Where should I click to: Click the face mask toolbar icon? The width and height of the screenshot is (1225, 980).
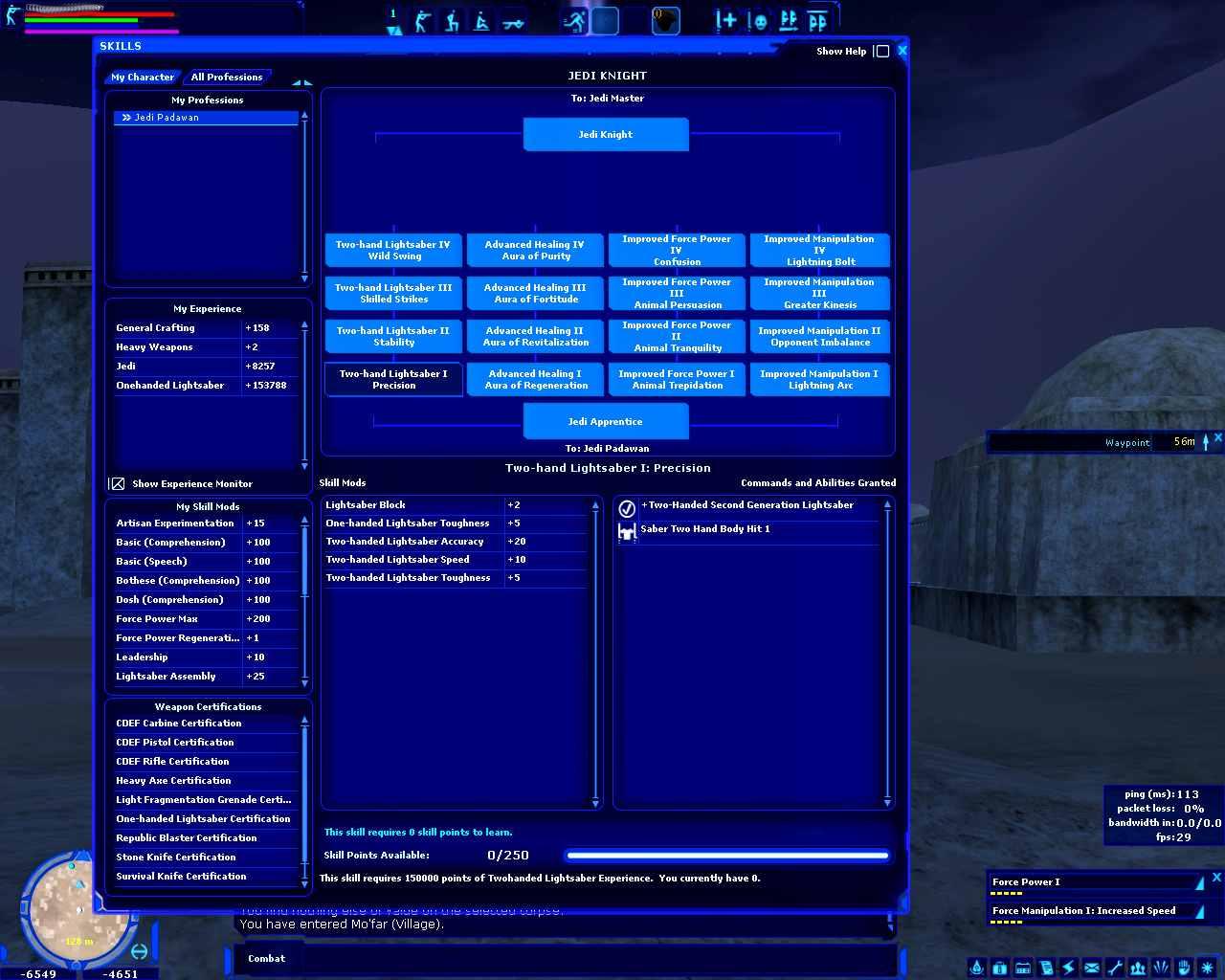coord(758,21)
